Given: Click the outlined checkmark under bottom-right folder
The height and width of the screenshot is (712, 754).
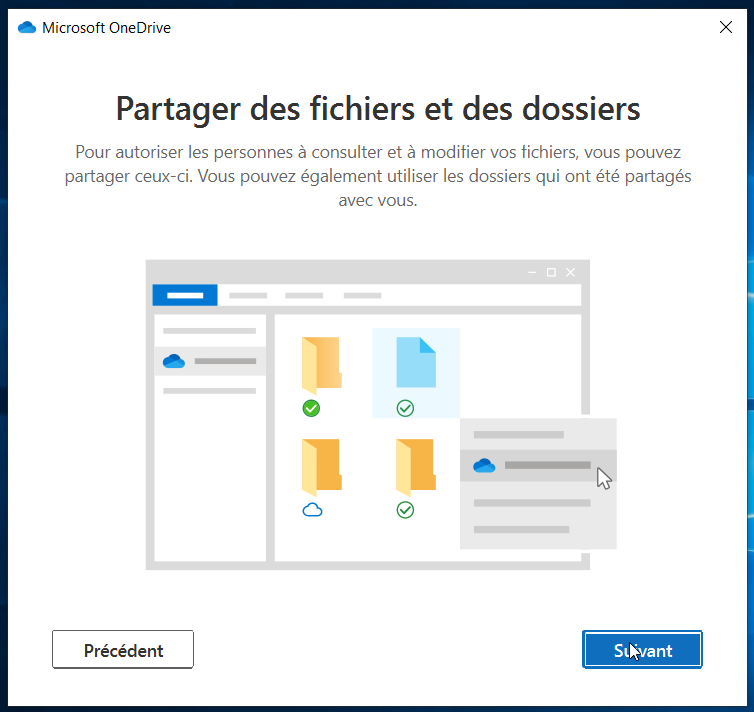Looking at the screenshot, I should tap(405, 510).
